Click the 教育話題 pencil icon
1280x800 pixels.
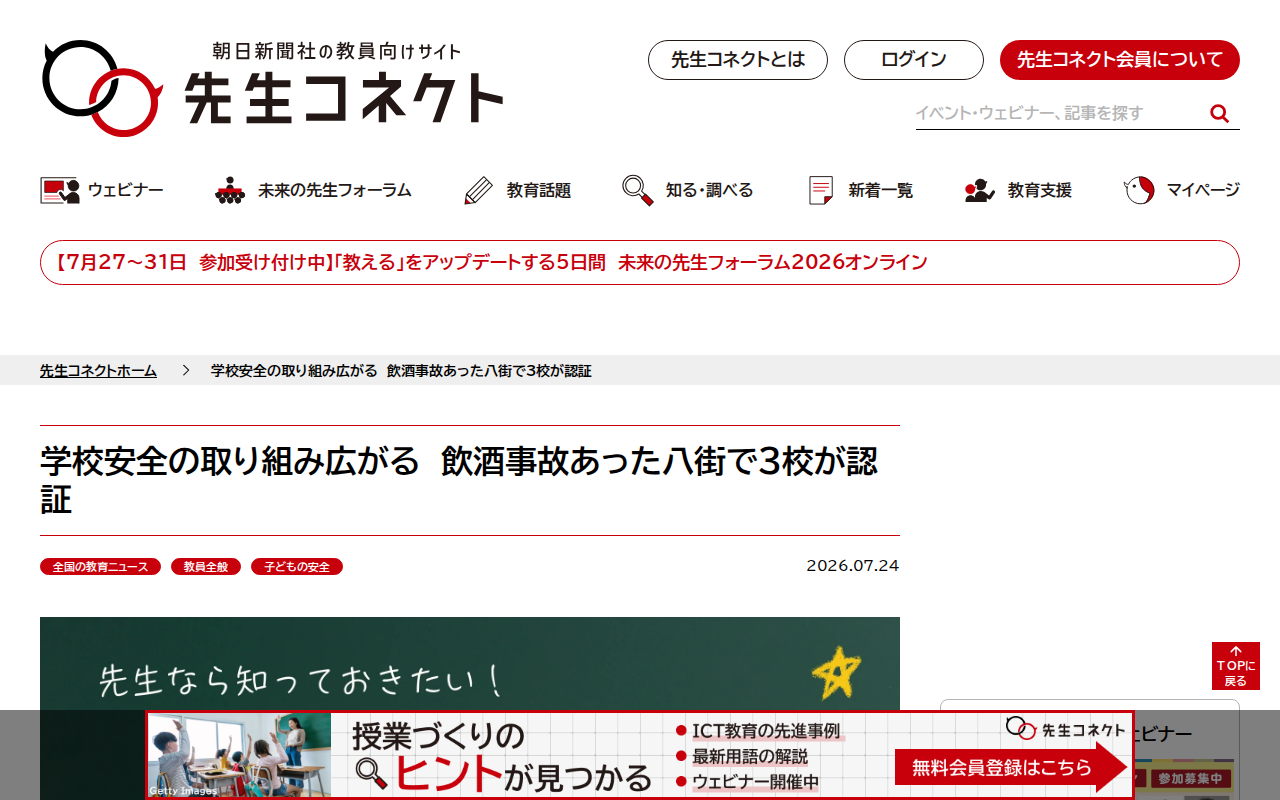[x=479, y=190]
